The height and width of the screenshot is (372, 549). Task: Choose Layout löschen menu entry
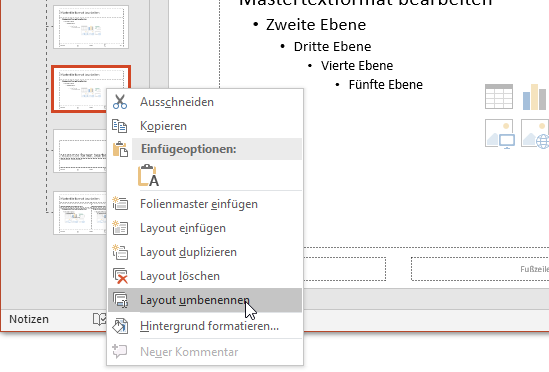[x=205, y=276]
